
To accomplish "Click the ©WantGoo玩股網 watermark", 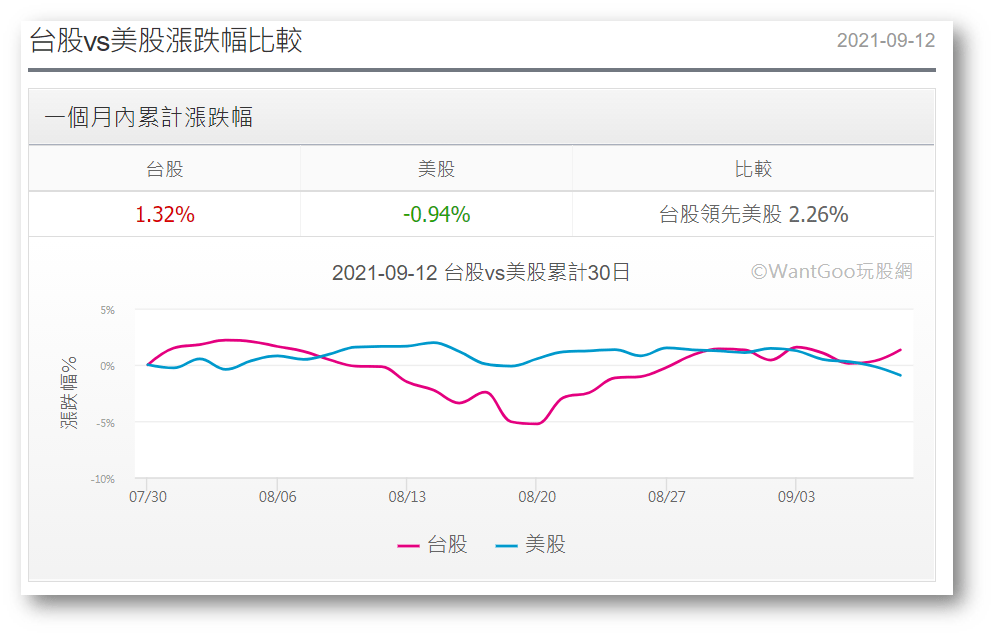I will pos(831,271).
